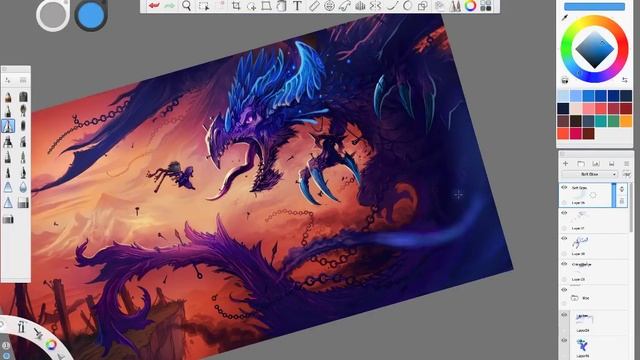The height and width of the screenshot is (360, 640).
Task: Pick the magenta-crimson swatch in bottom row
Action: point(576,133)
